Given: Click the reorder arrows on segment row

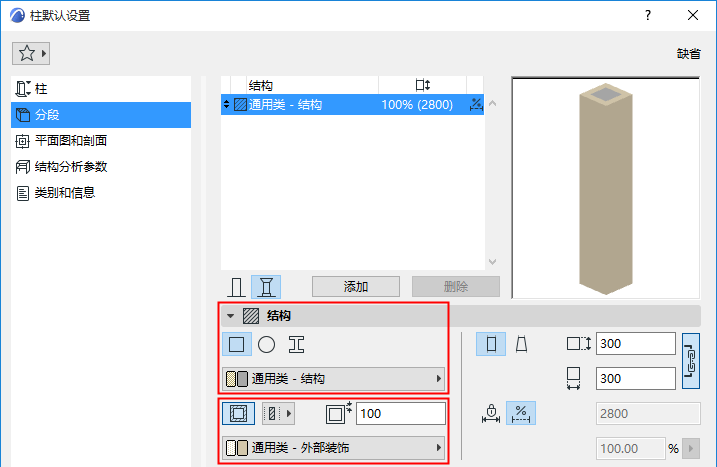Looking at the screenshot, I should 226,105.
